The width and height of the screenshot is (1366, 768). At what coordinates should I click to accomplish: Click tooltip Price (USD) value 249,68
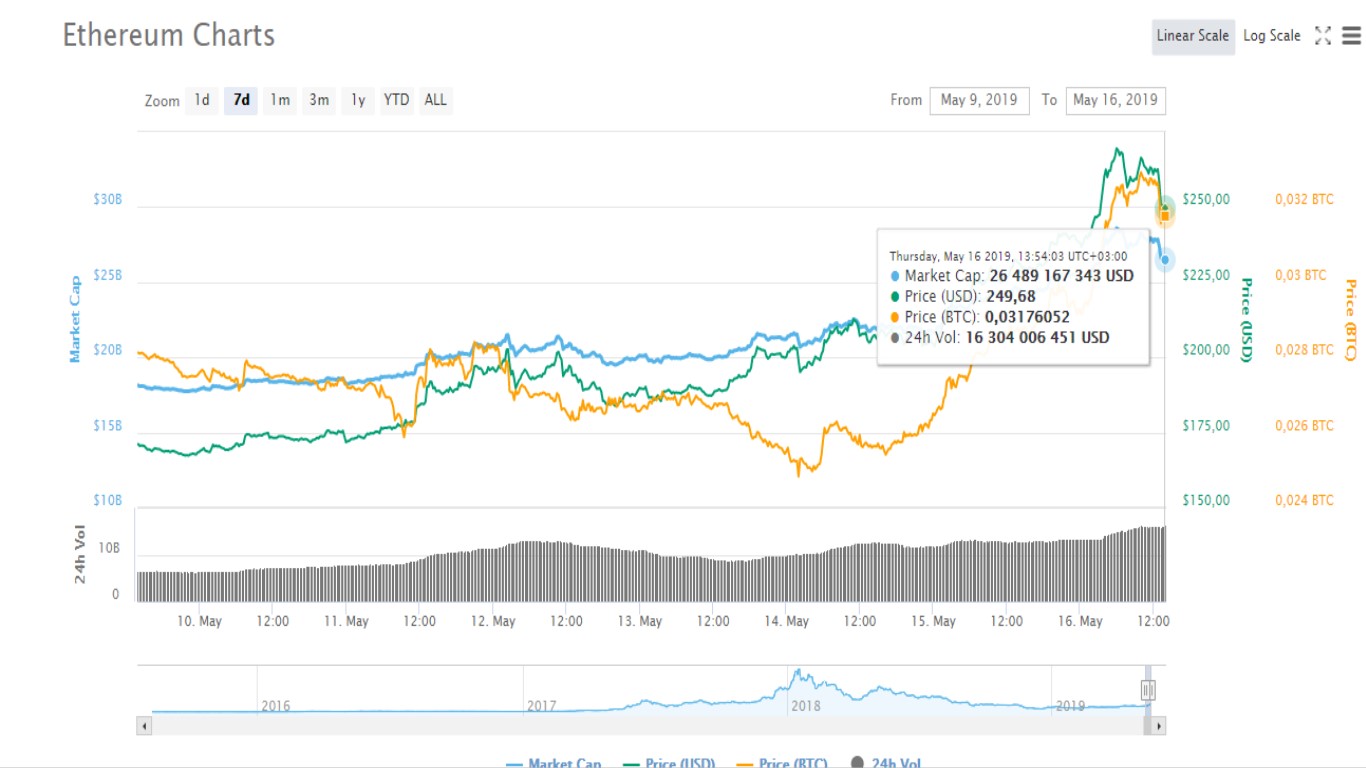tap(1010, 296)
